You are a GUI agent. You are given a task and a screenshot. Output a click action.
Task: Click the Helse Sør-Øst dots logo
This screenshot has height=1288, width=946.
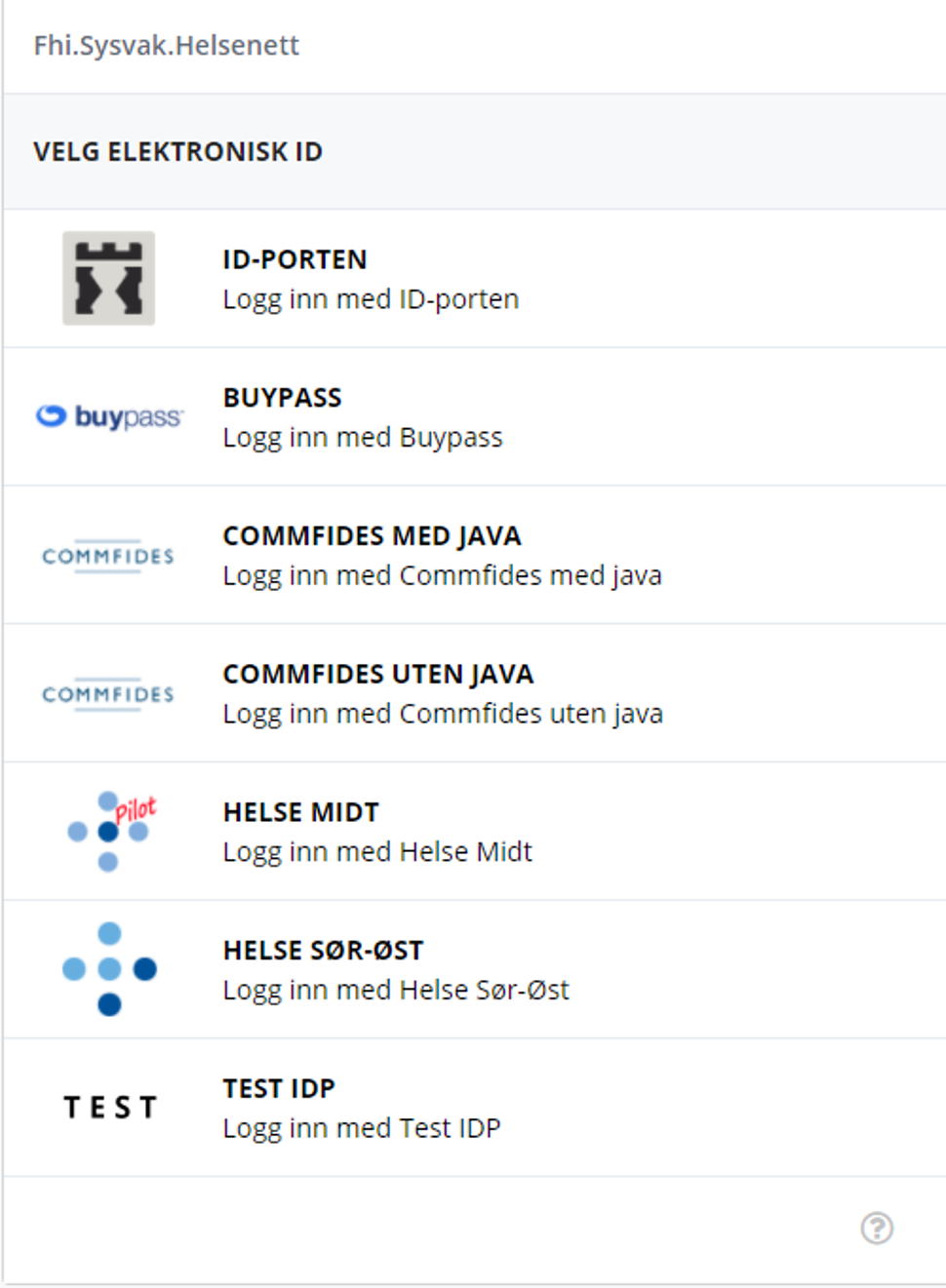click(x=109, y=969)
